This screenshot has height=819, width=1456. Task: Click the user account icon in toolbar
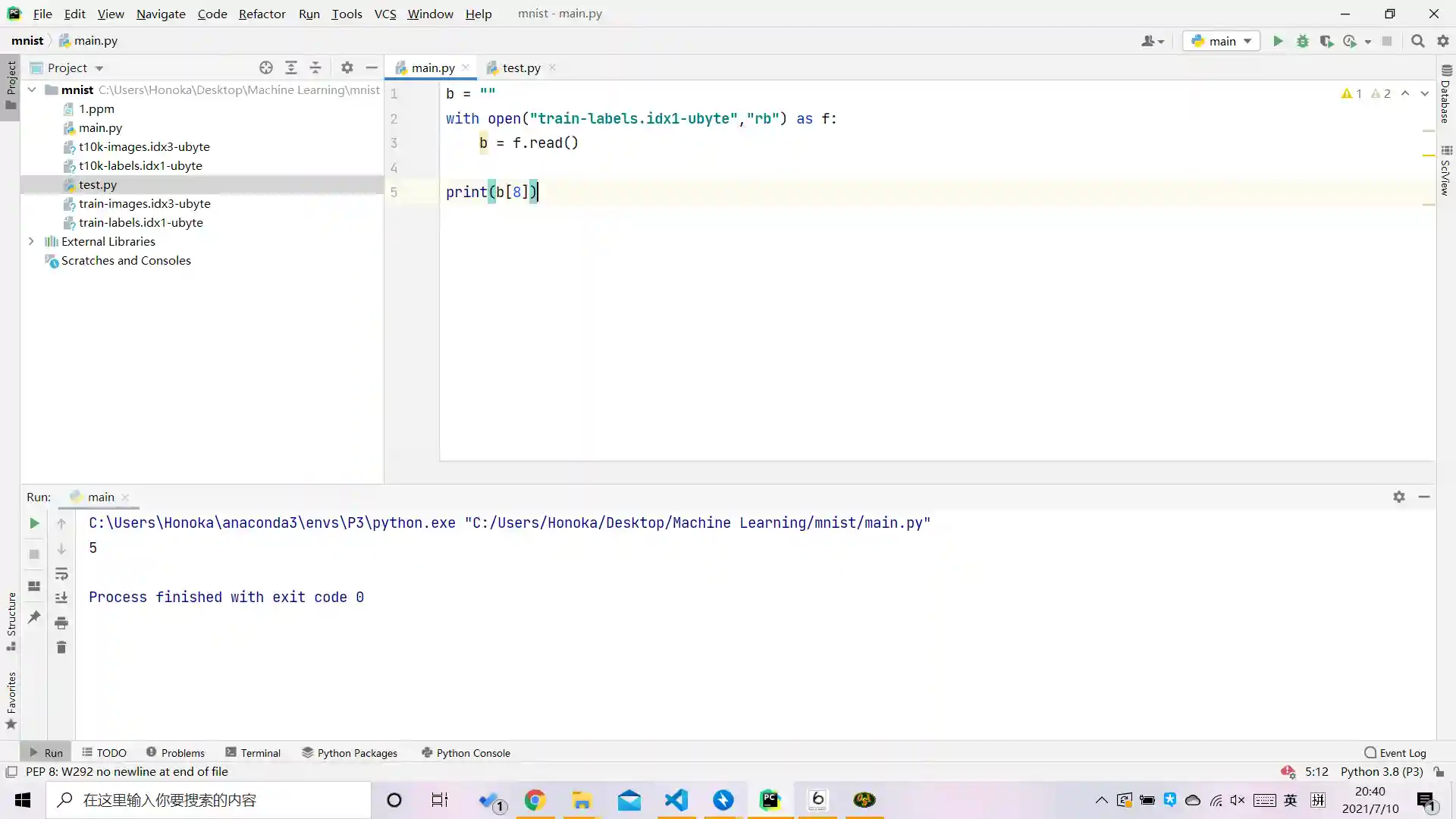pyautogui.click(x=1152, y=41)
